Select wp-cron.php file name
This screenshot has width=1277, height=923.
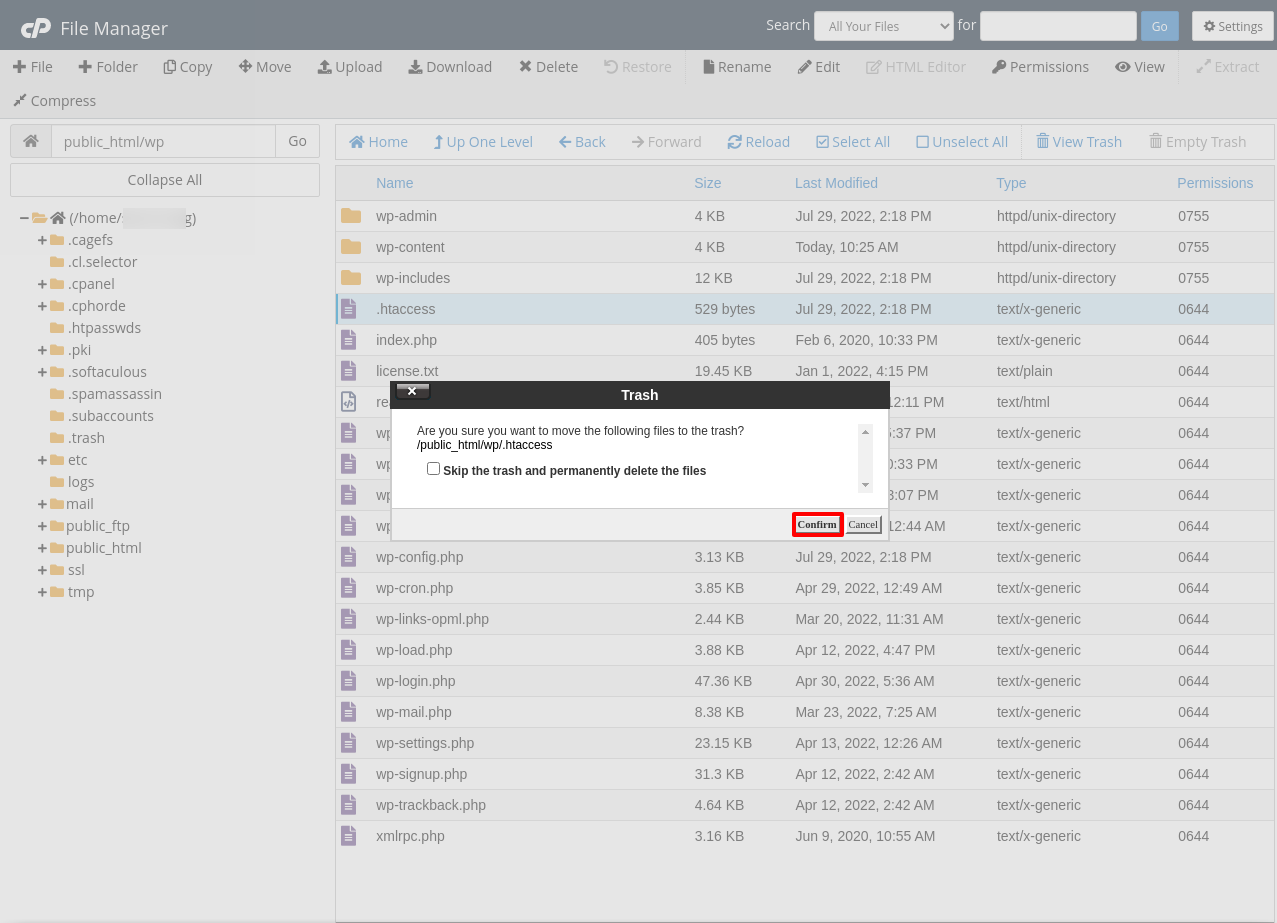tap(414, 588)
